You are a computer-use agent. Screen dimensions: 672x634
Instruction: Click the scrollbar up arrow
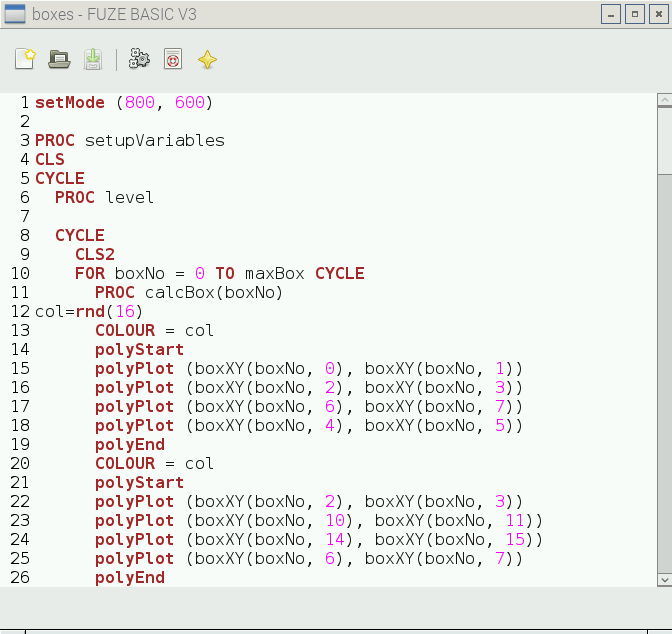coord(664,100)
